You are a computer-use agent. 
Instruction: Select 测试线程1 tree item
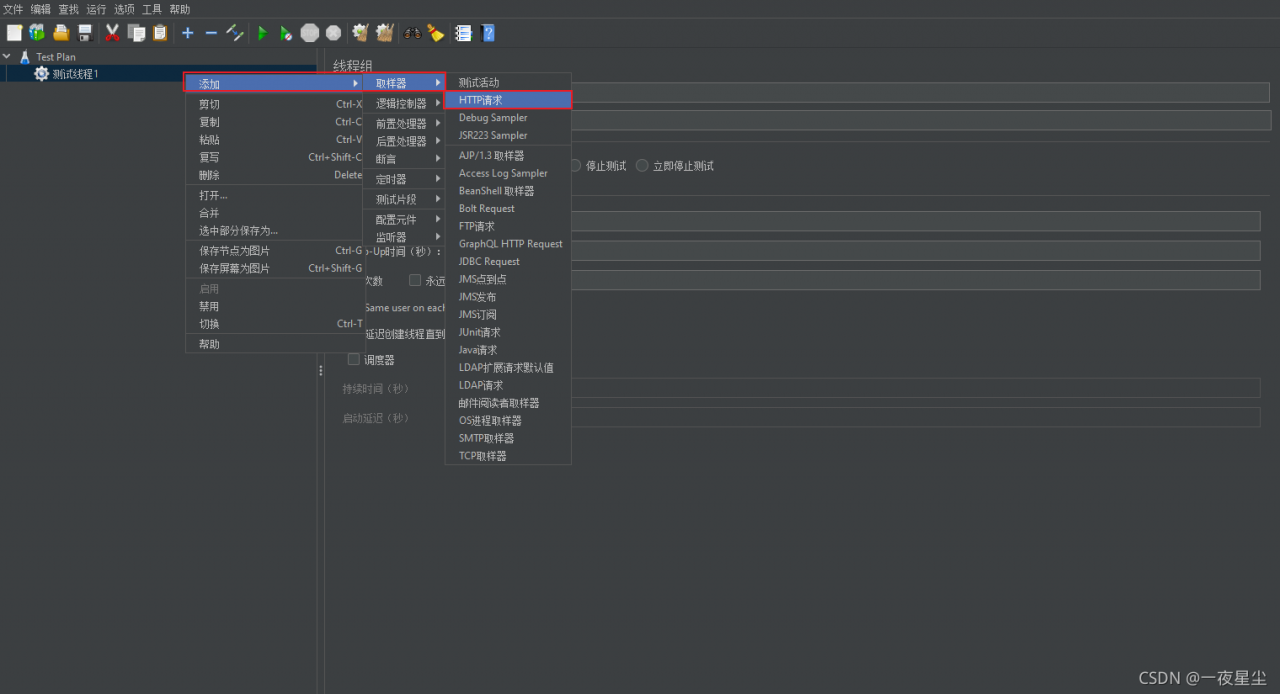click(75, 74)
